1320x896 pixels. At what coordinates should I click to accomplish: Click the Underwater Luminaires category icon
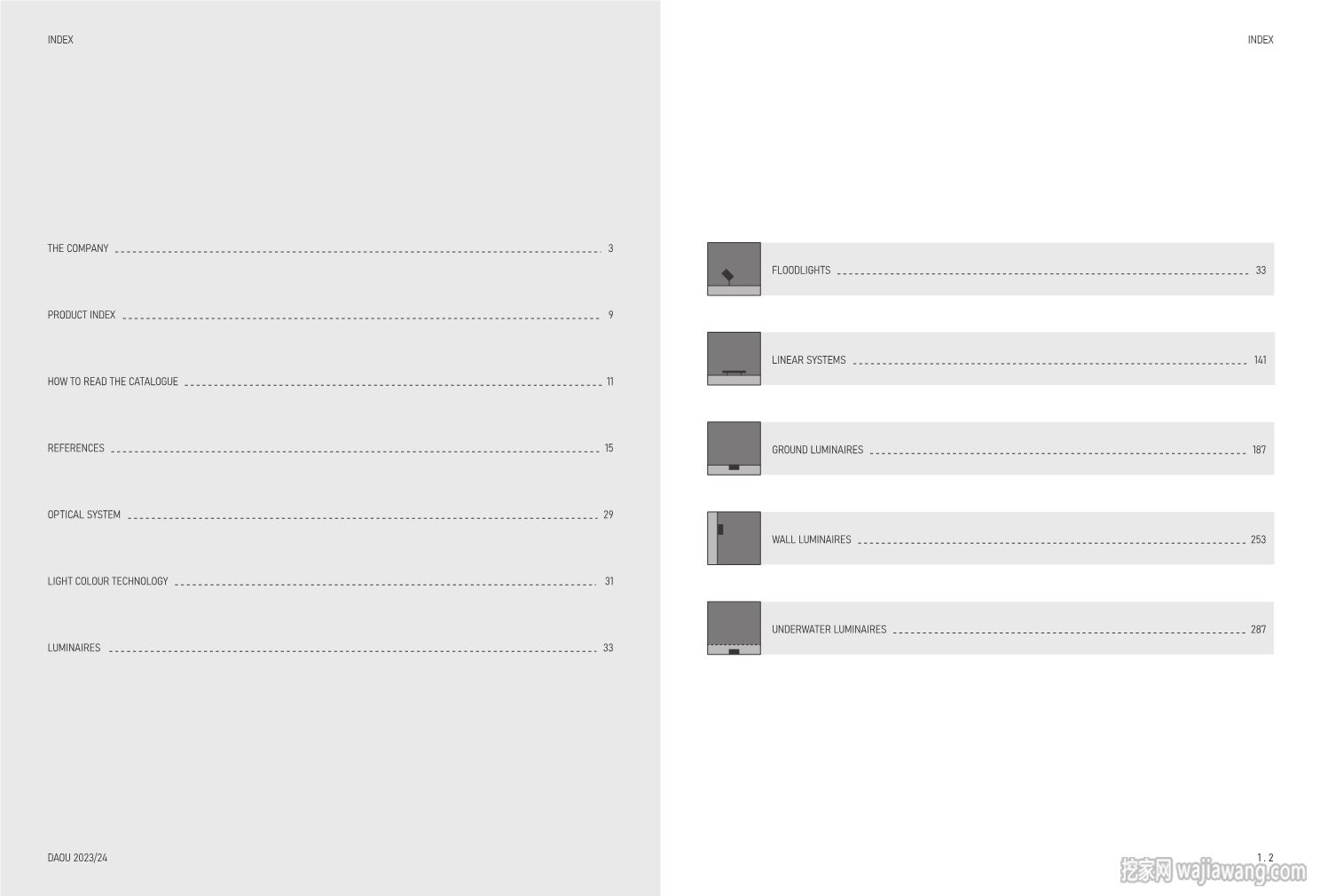[734, 628]
